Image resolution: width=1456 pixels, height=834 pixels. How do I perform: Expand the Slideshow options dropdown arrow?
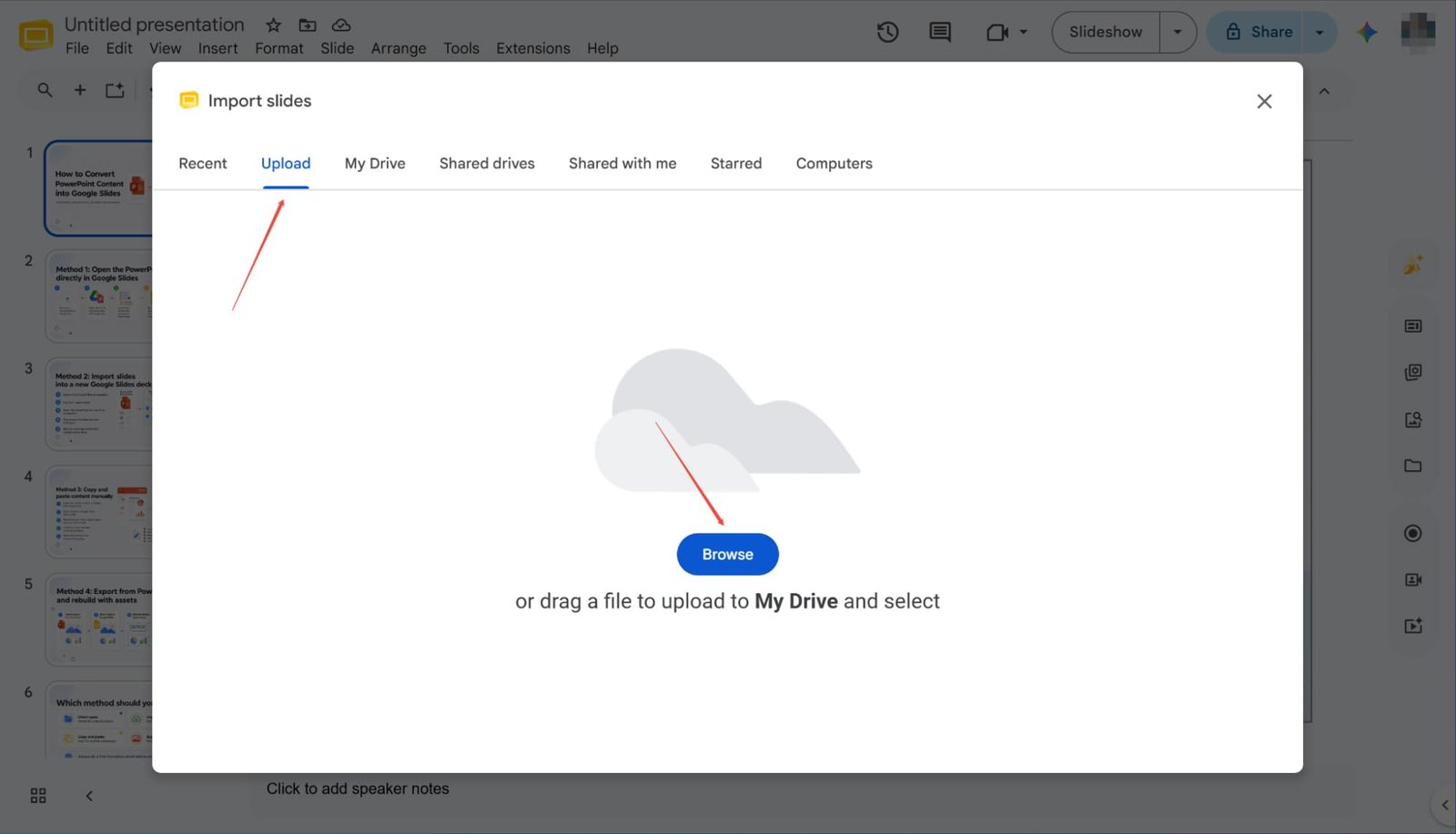[x=1178, y=32]
